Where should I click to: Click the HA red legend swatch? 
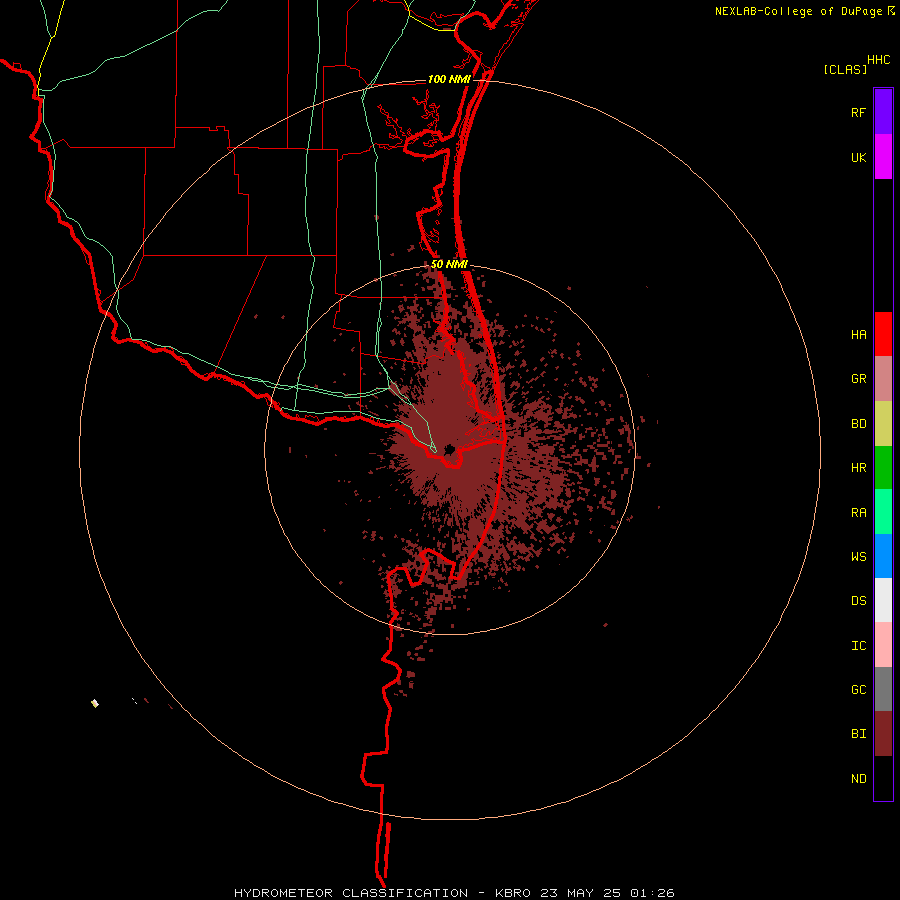point(883,334)
